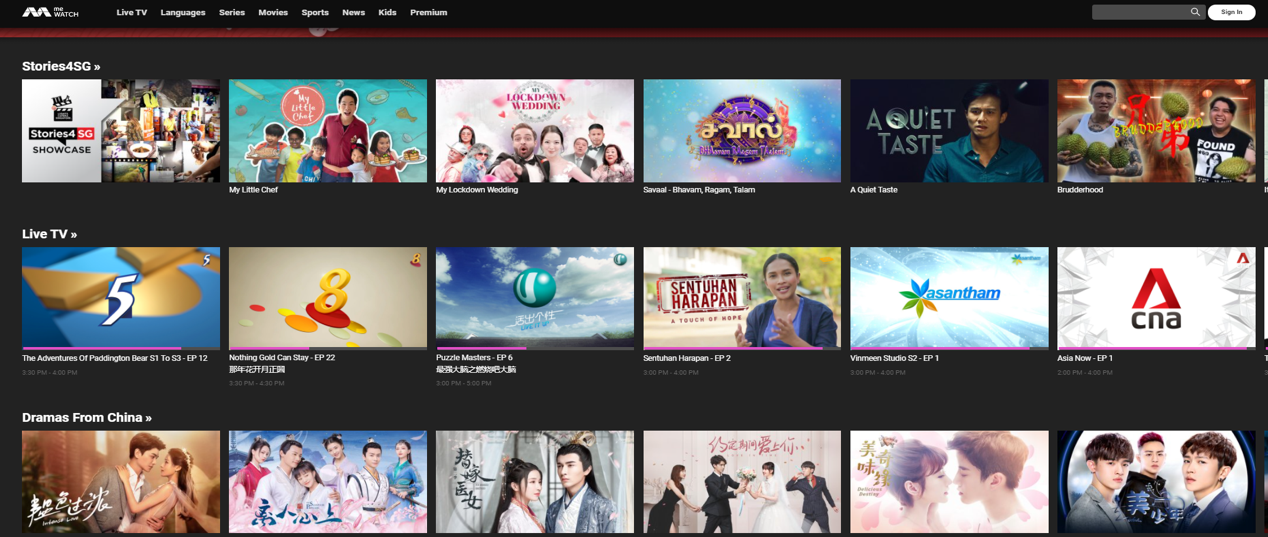Click Vasantham corner logo icon
This screenshot has height=537, width=1268.
pos(1024,259)
